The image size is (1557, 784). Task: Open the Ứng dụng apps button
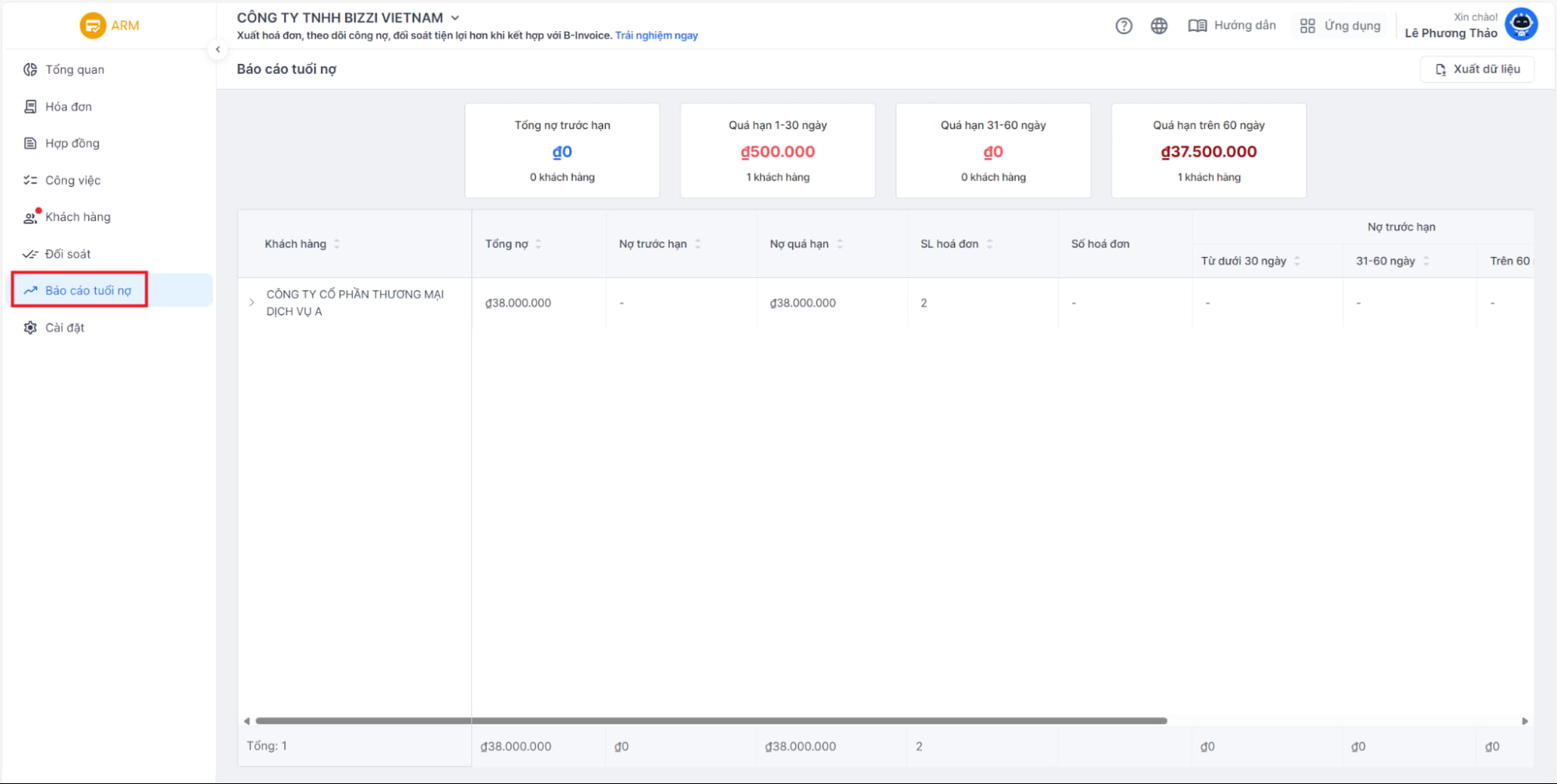point(1340,26)
